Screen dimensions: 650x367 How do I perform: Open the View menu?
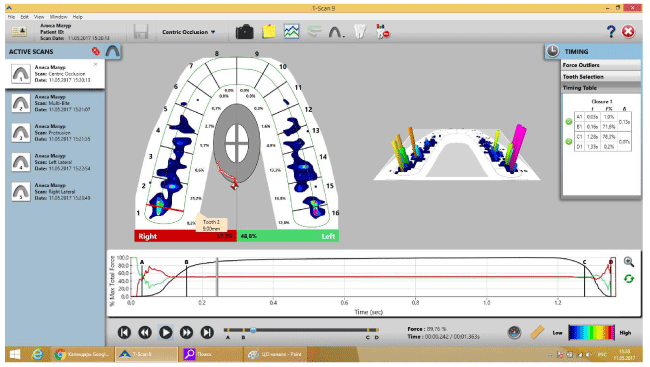(39, 17)
